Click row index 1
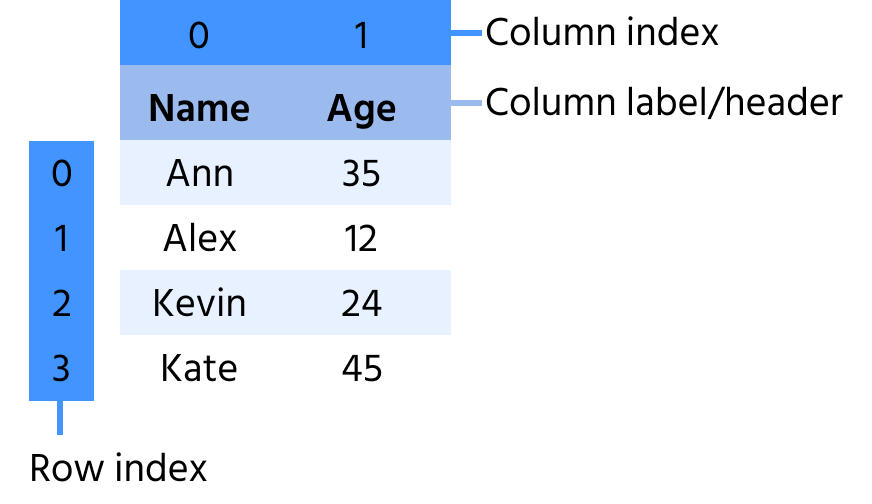872x504 pixels. click(x=62, y=239)
